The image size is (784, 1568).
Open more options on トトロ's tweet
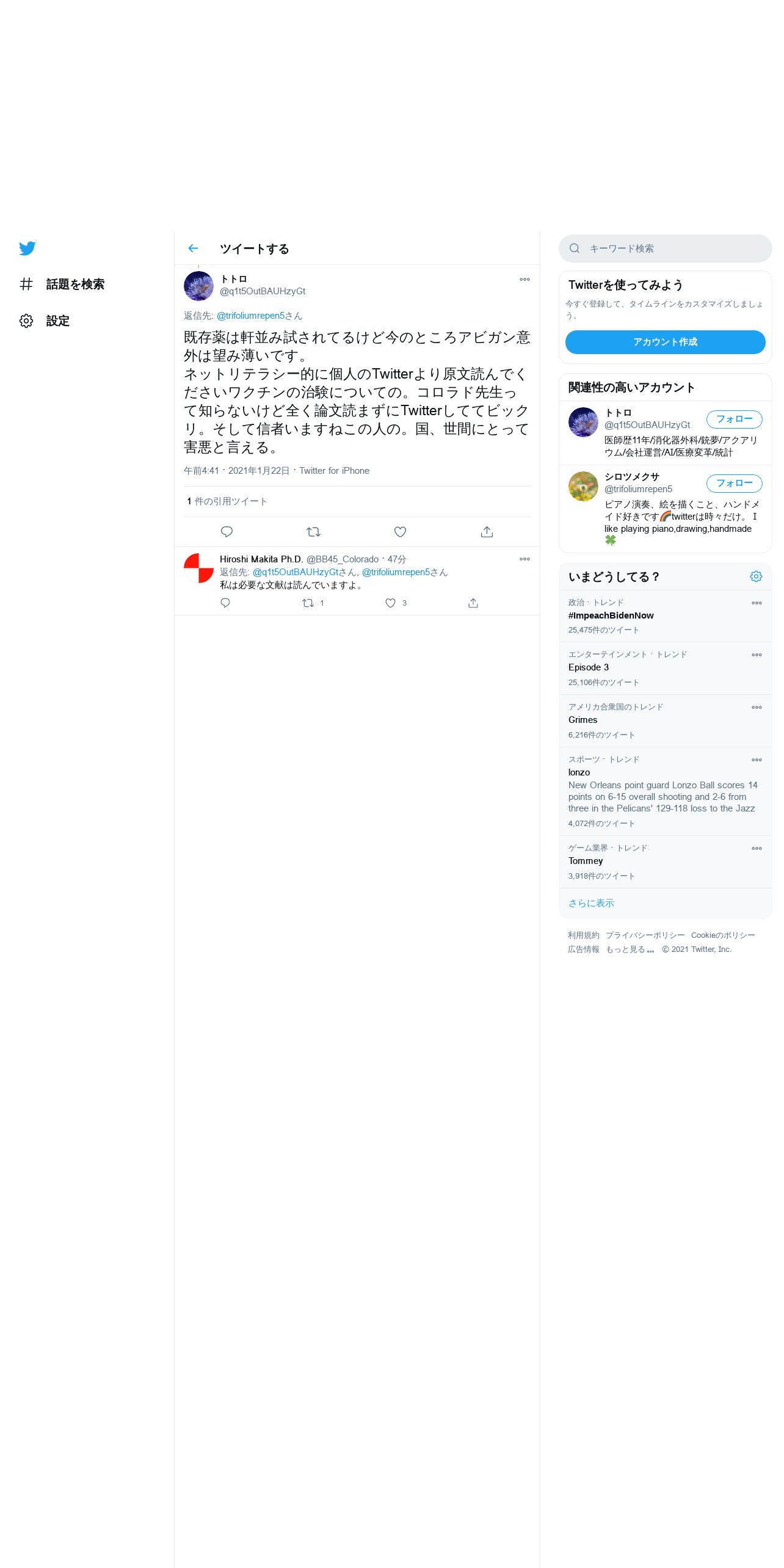(x=524, y=280)
